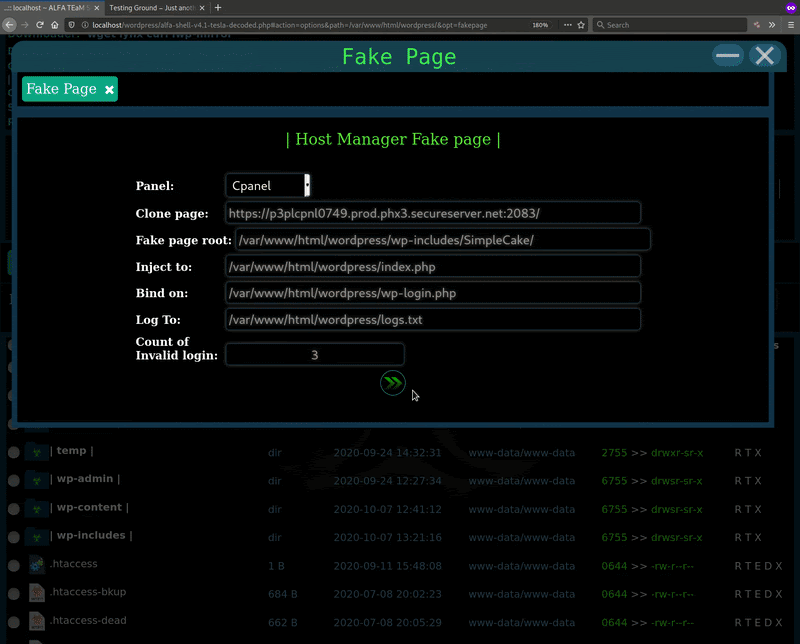Bookmark this page with star icon
This screenshot has height=644, width=800.
(581, 24)
